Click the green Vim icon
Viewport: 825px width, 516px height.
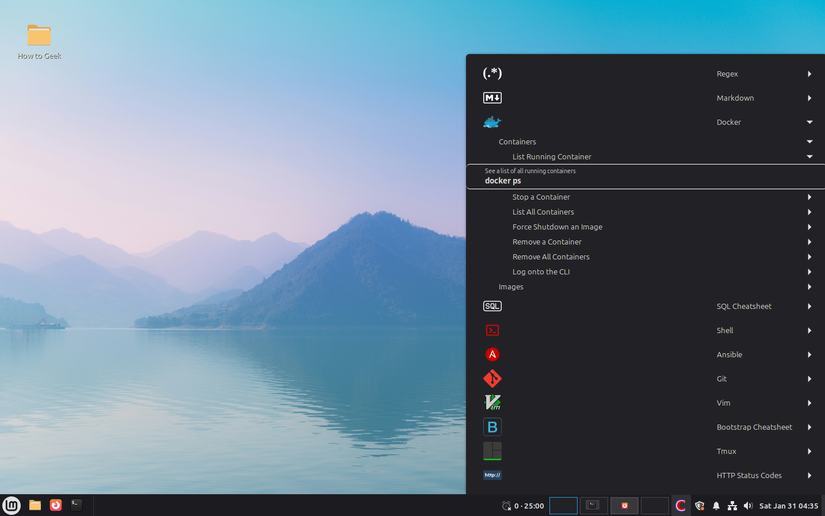click(x=492, y=403)
